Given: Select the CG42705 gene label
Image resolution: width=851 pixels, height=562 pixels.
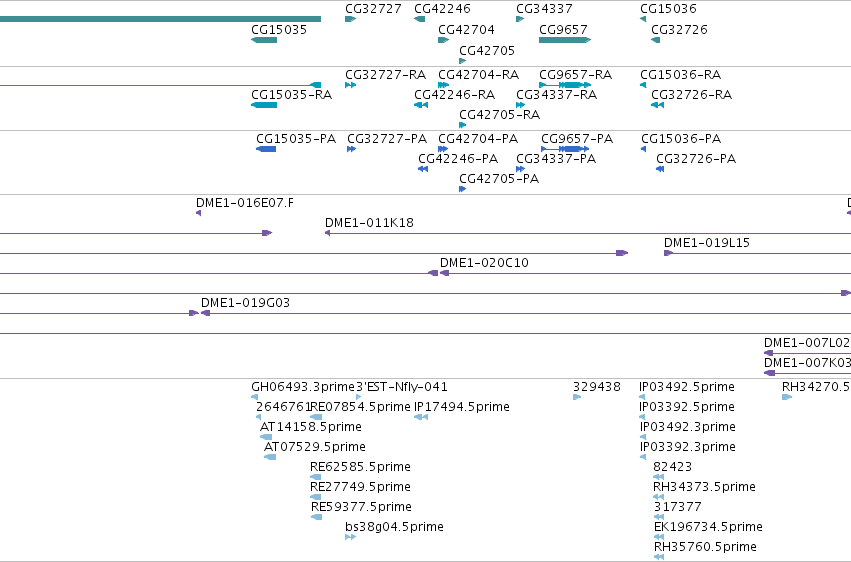Looking at the screenshot, I should (487, 51).
